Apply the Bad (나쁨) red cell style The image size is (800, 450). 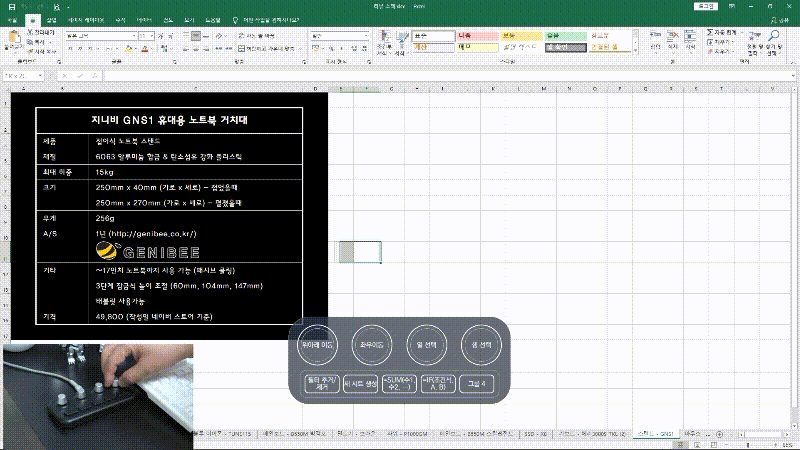point(477,36)
